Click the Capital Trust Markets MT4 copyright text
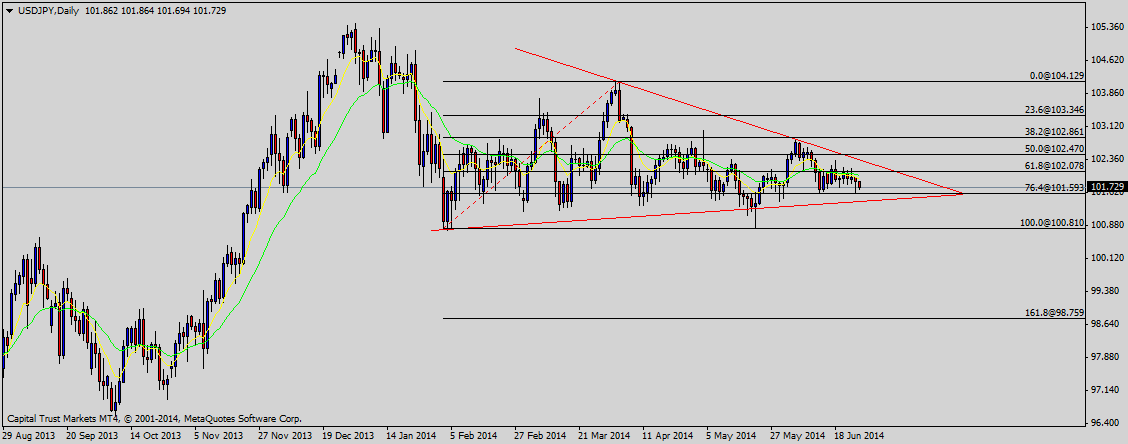The image size is (1128, 444). pyautogui.click(x=154, y=419)
